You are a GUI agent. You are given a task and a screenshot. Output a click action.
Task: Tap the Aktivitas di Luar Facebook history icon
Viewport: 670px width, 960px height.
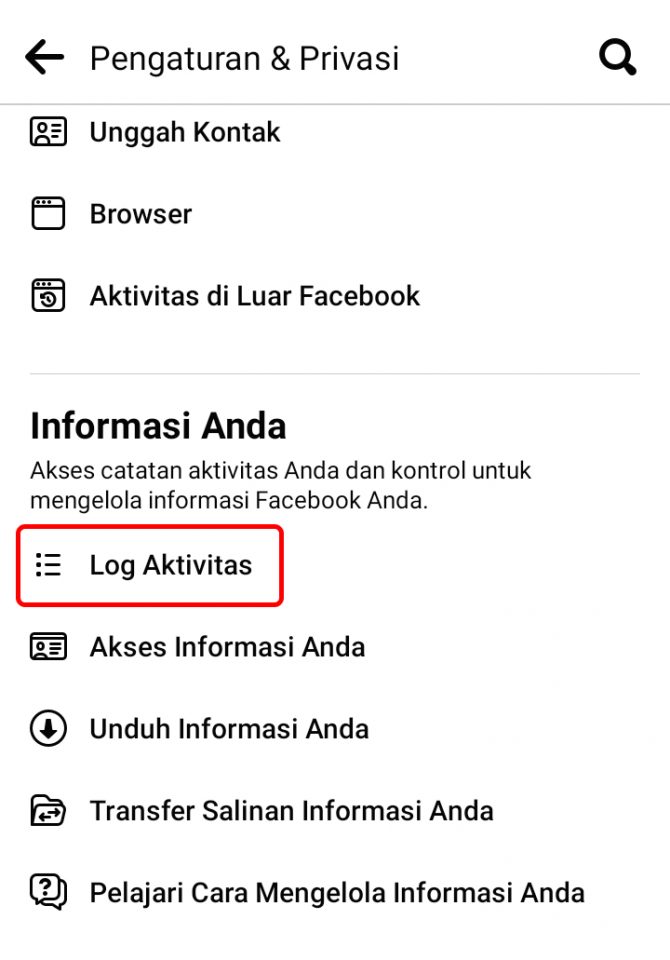48,296
